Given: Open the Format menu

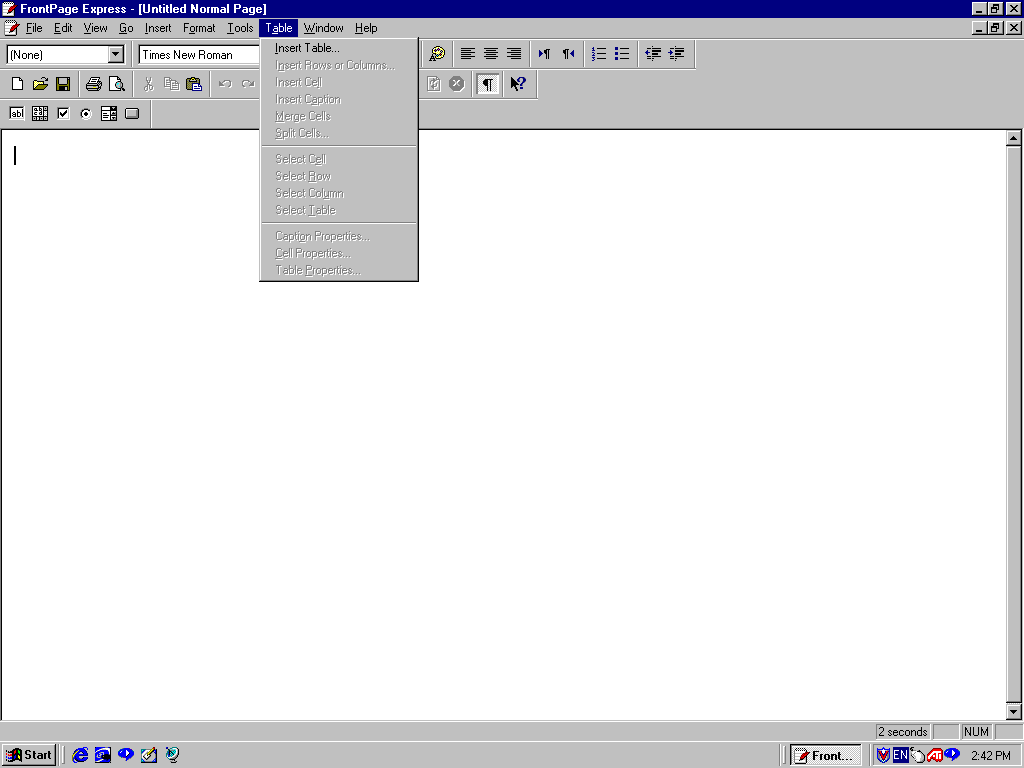Looking at the screenshot, I should [x=199, y=28].
